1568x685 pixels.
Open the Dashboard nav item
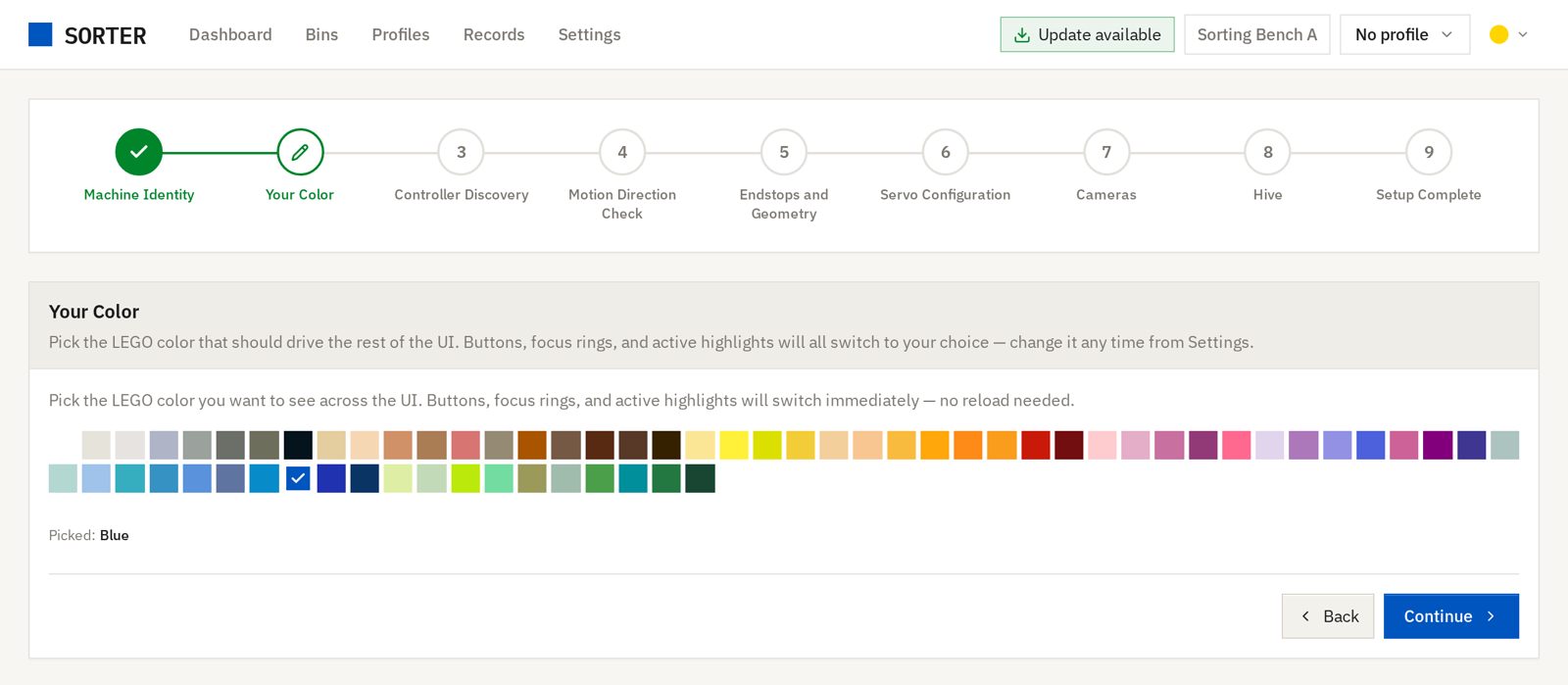pos(230,34)
